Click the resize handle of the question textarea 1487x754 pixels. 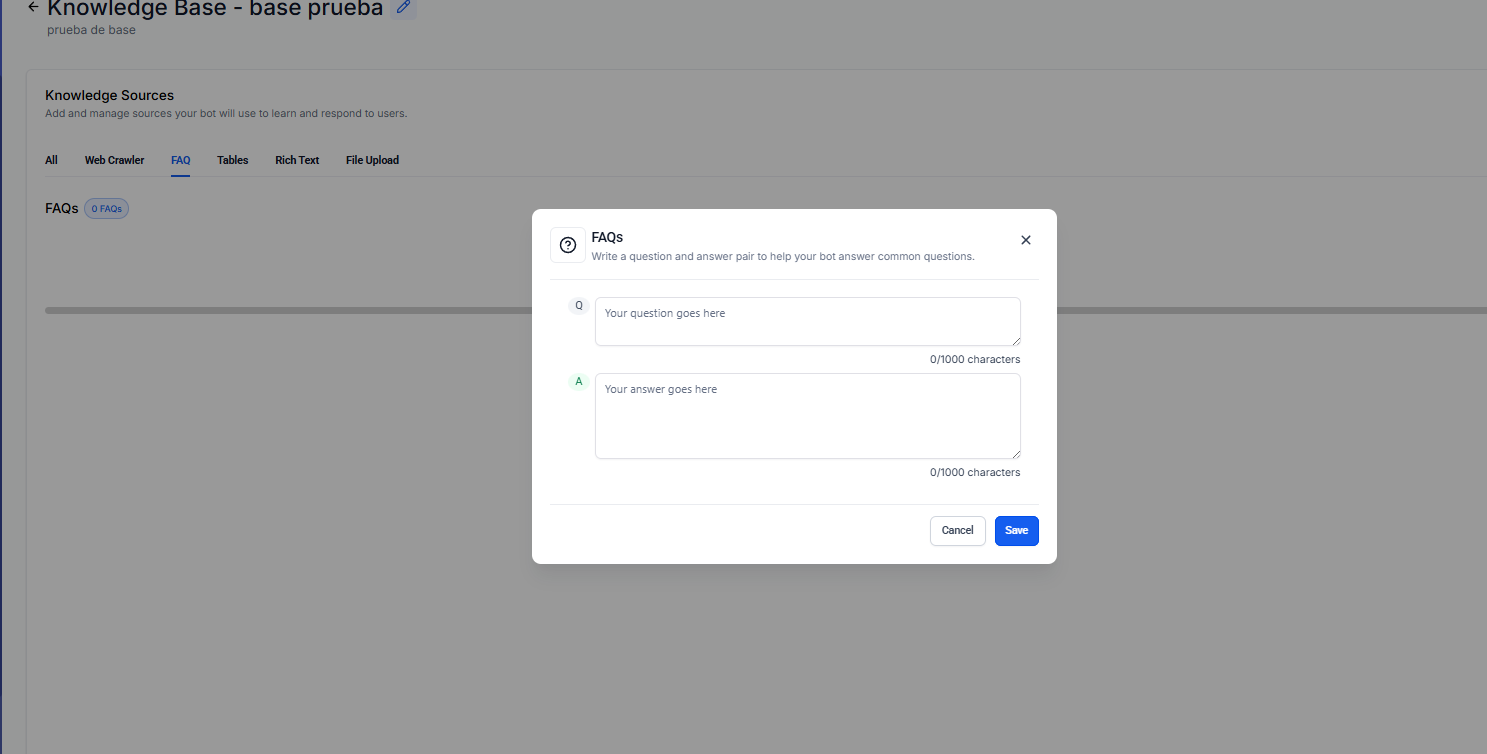click(x=1015, y=340)
